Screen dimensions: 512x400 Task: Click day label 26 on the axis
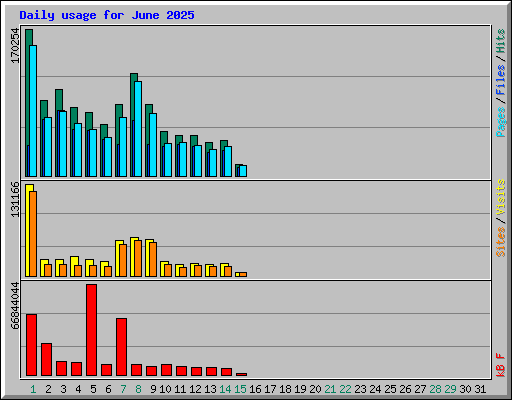click(405, 389)
